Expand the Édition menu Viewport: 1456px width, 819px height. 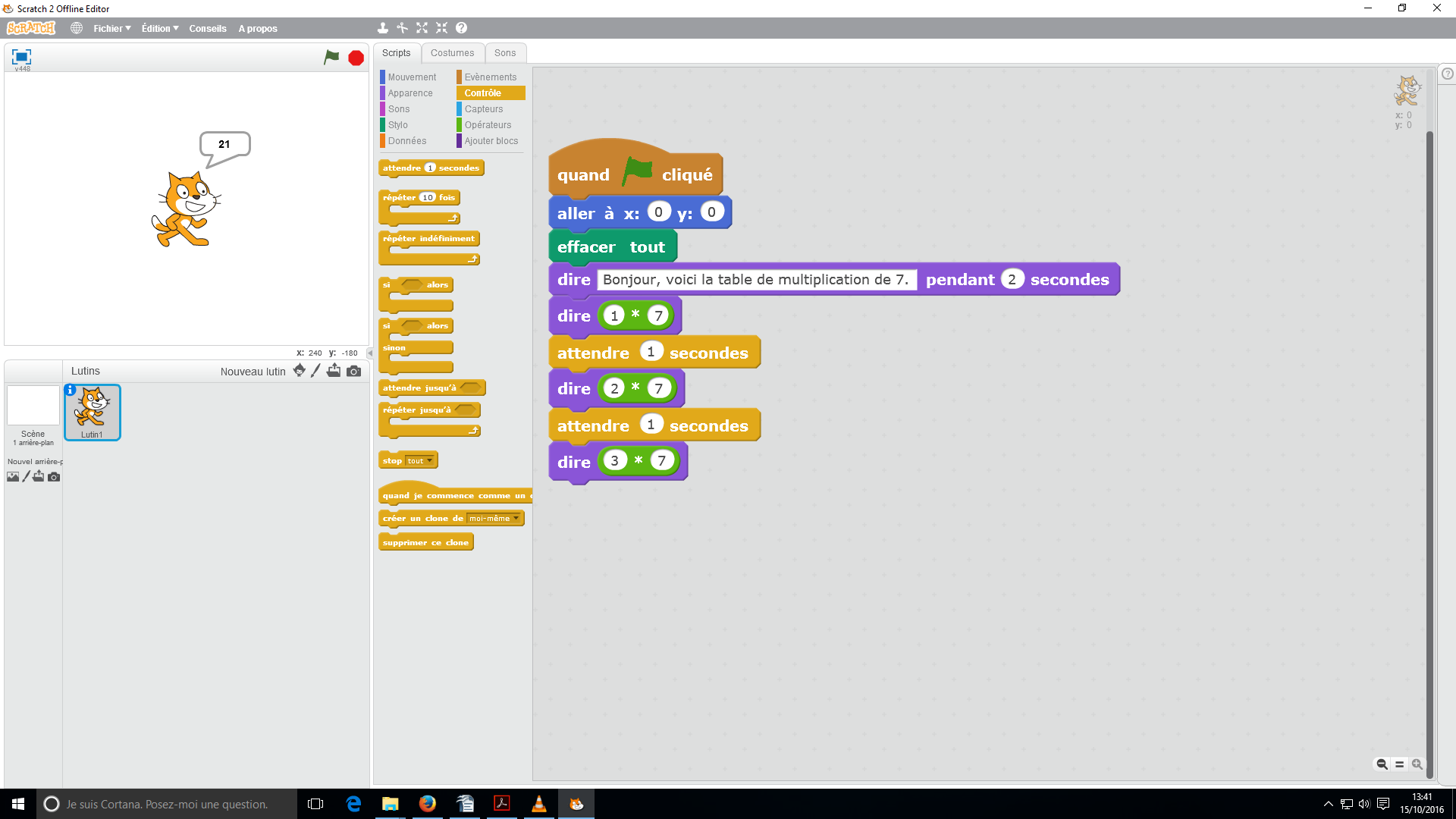[x=159, y=28]
